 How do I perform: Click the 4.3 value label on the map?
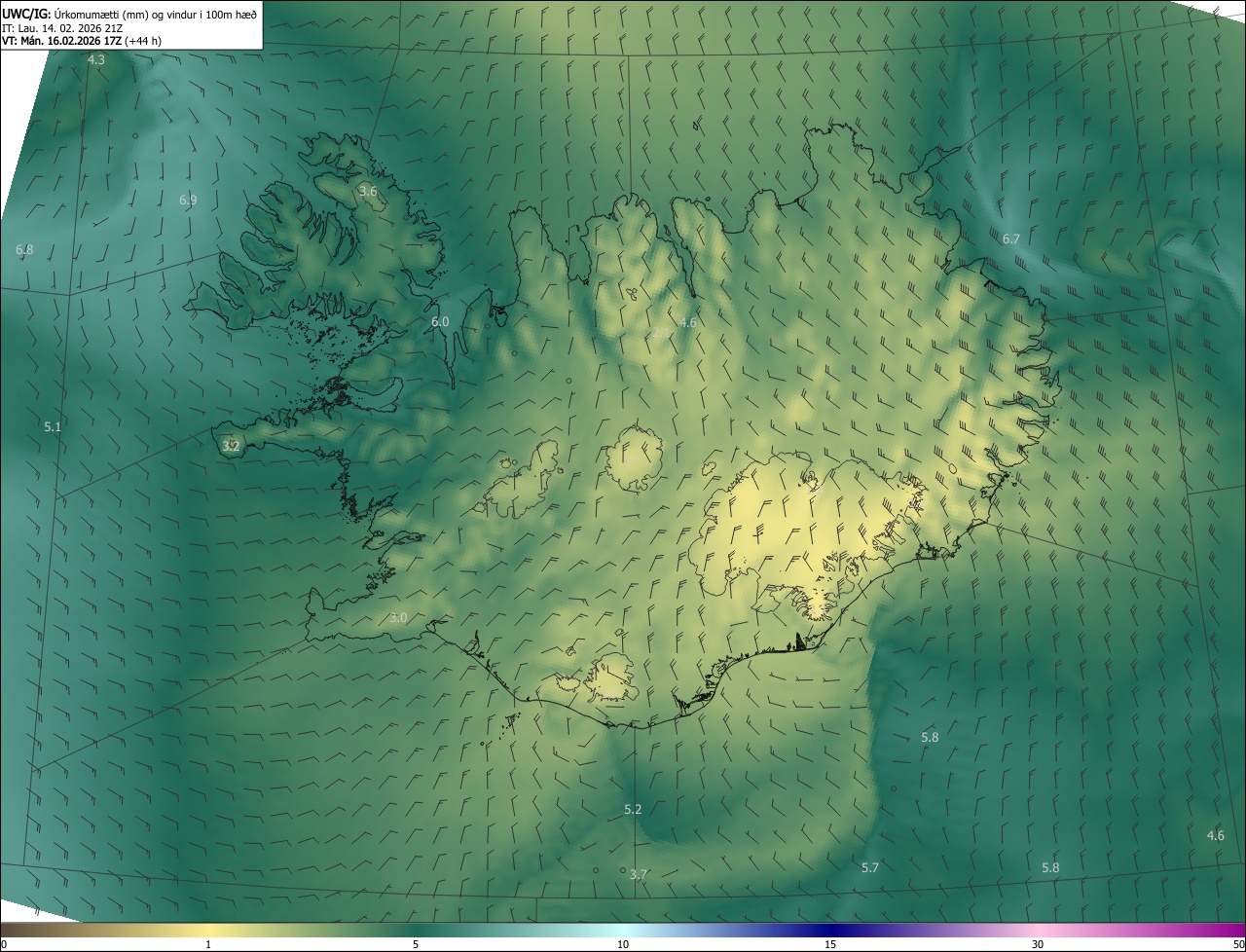coord(96,60)
